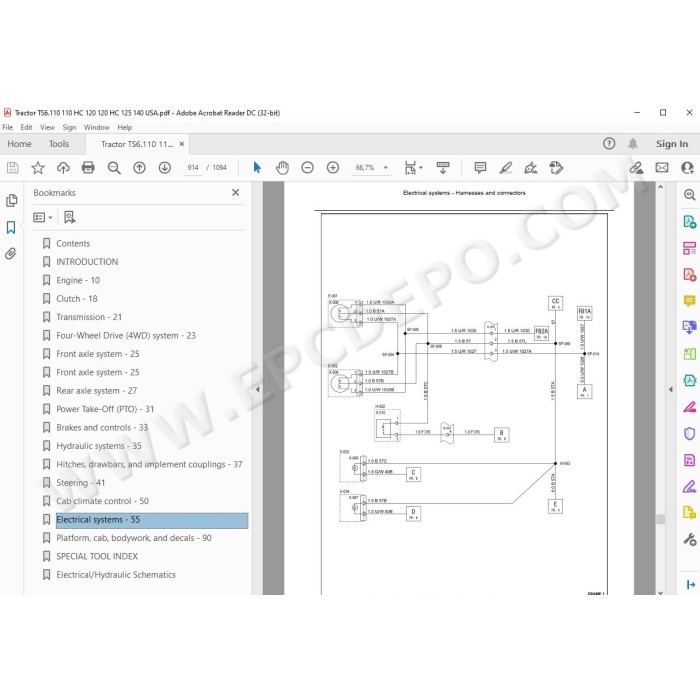Screen dimensions: 700x700
Task: Print the document using printer icon
Action: click(88, 168)
